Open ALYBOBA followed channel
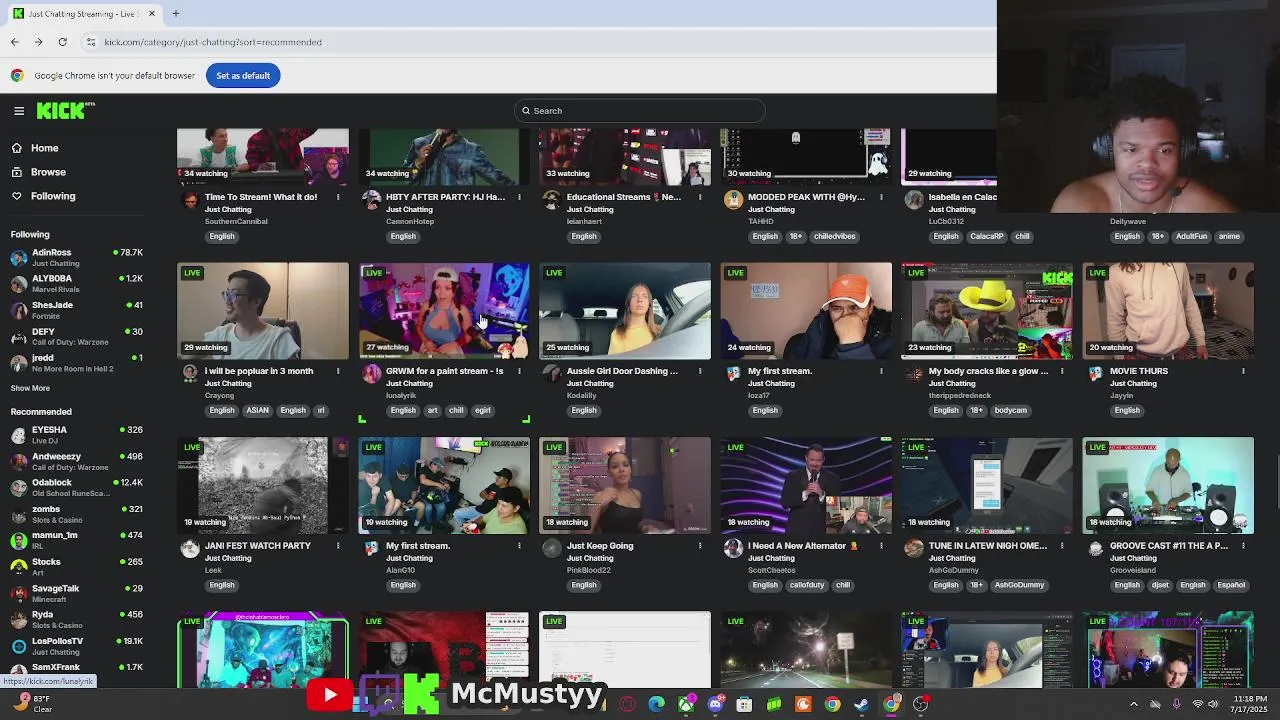The image size is (1280, 720). point(77,283)
